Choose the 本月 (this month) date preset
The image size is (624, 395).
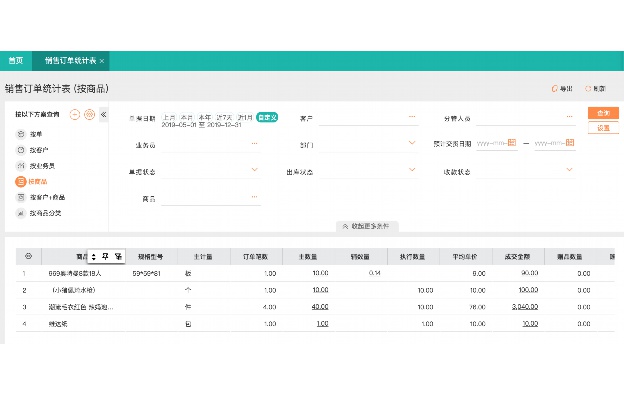click(186, 117)
